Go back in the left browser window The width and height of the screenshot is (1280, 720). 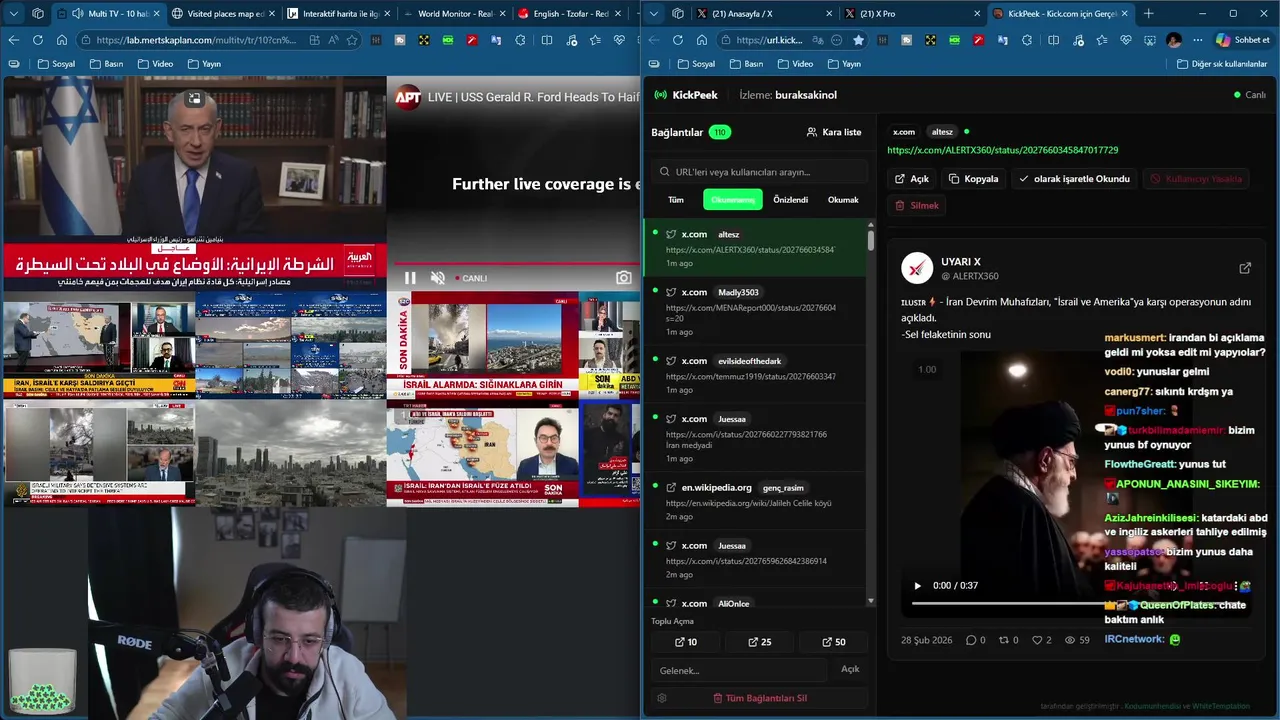tap(14, 40)
